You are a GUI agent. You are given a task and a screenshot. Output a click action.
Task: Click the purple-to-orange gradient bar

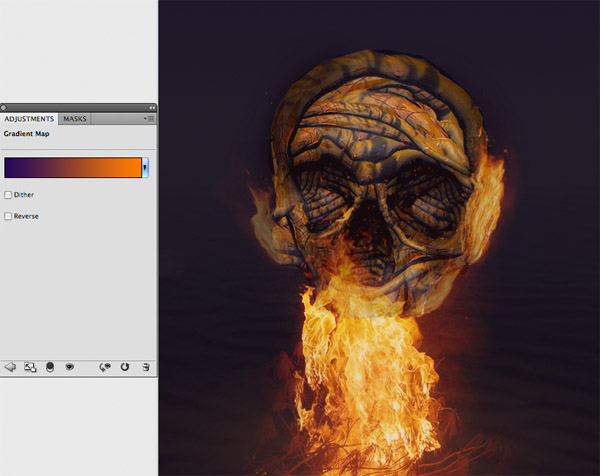click(x=73, y=168)
